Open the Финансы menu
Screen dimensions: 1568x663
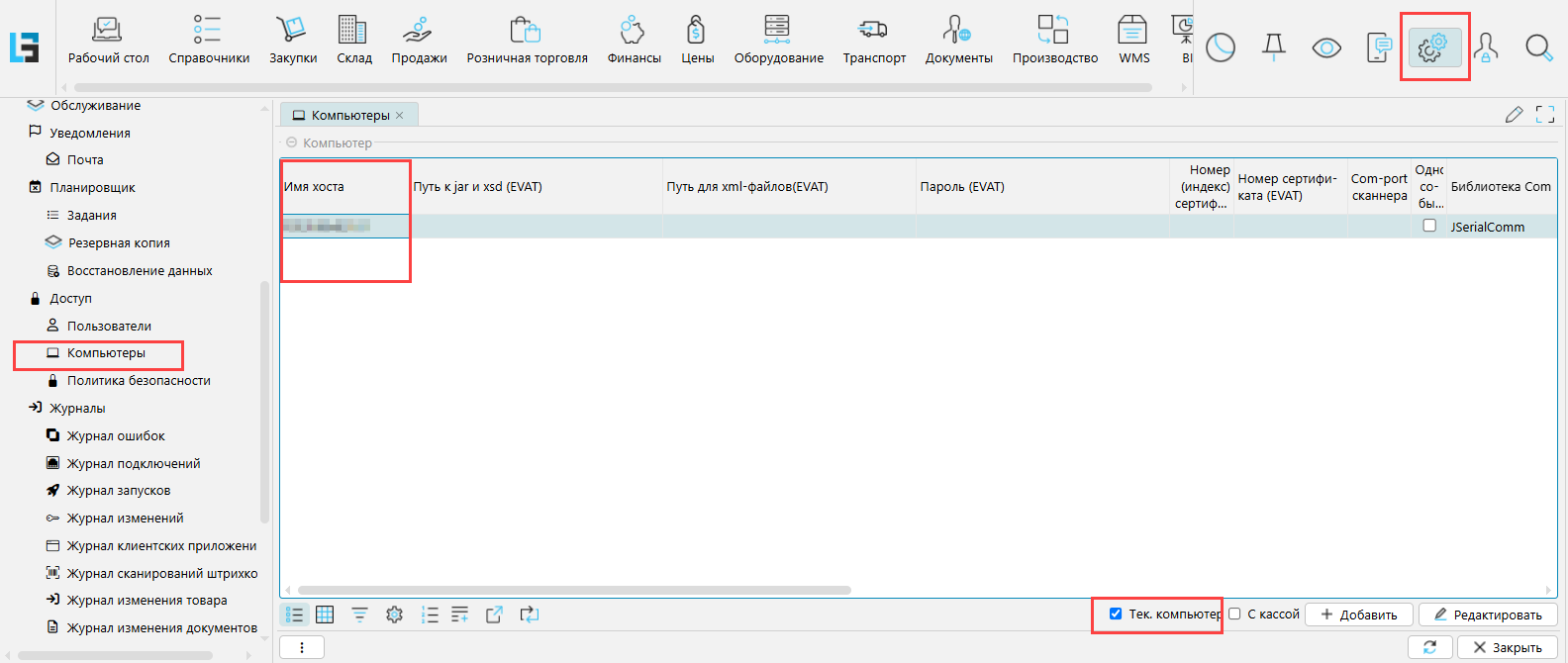[x=634, y=41]
